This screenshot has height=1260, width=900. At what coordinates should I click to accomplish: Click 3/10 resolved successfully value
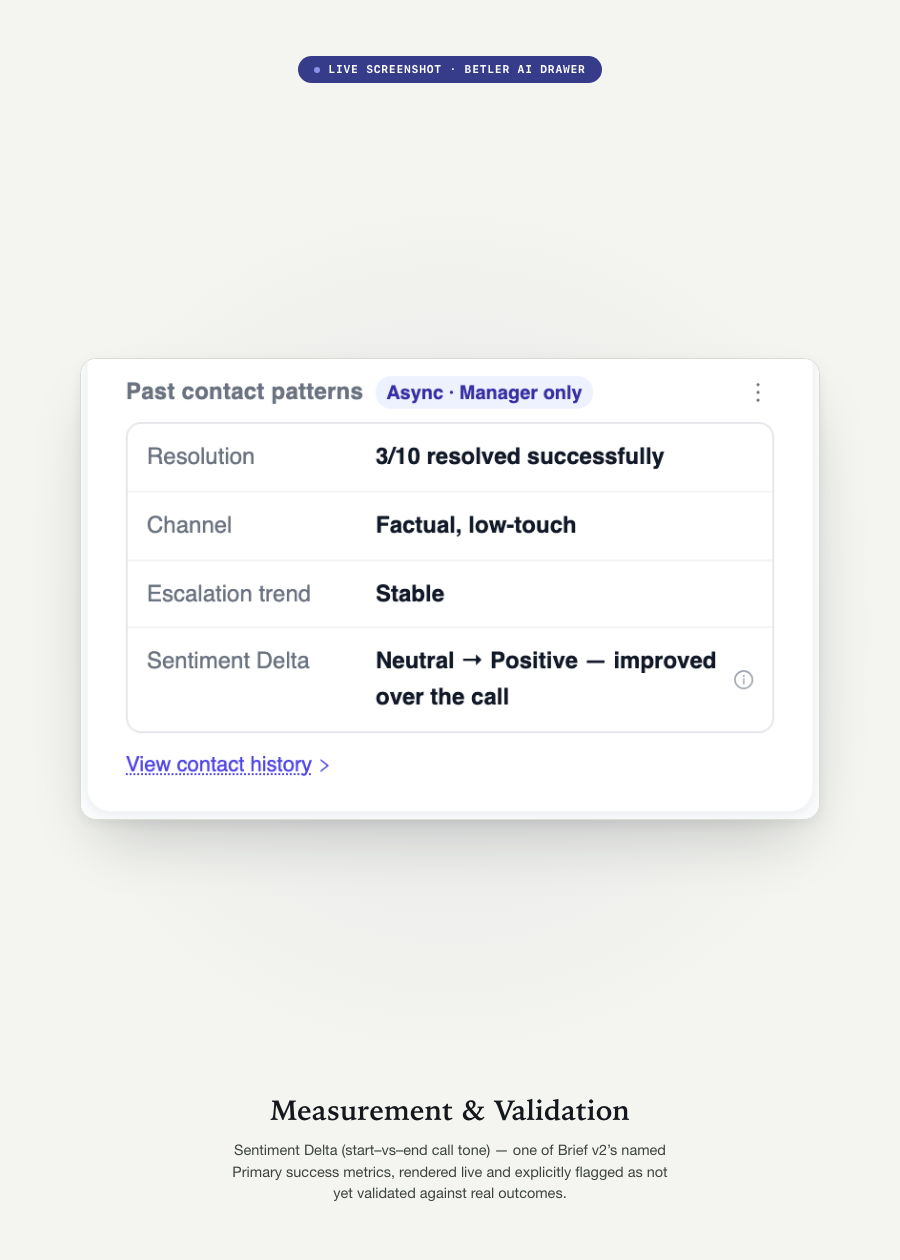click(520, 456)
